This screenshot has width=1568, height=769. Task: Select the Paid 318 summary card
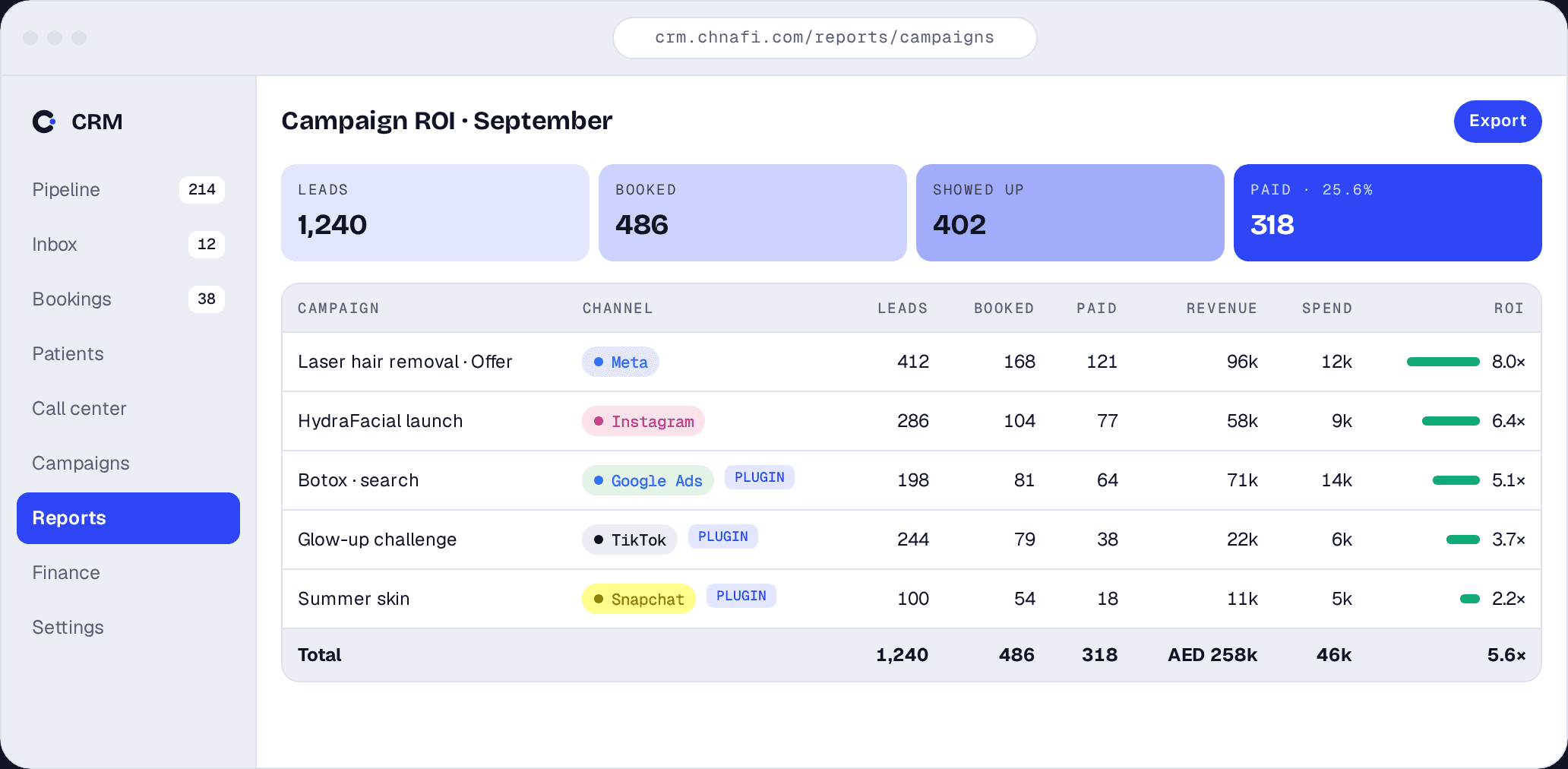(x=1388, y=213)
